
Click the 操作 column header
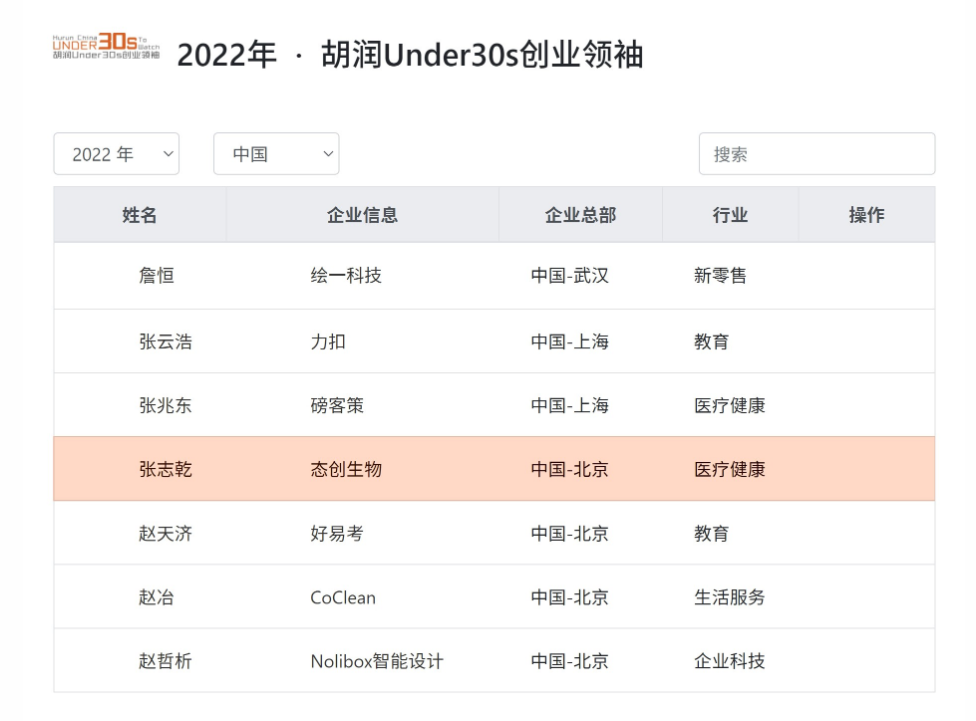click(866, 215)
